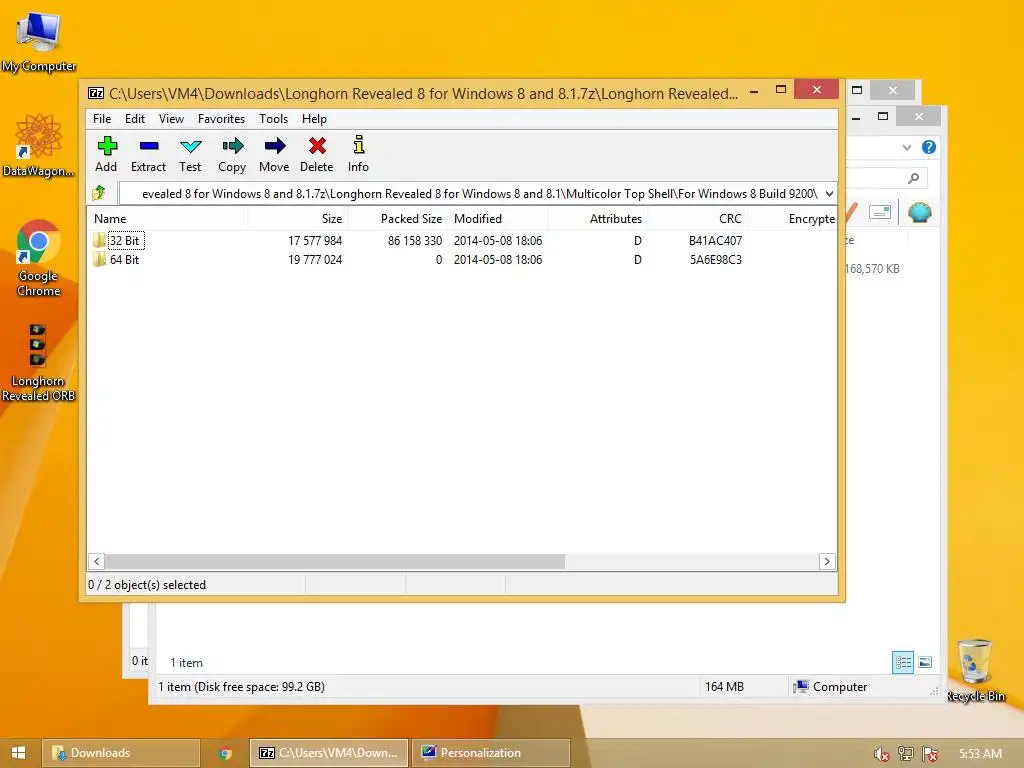Click the Copy toolbar icon

[x=232, y=146]
